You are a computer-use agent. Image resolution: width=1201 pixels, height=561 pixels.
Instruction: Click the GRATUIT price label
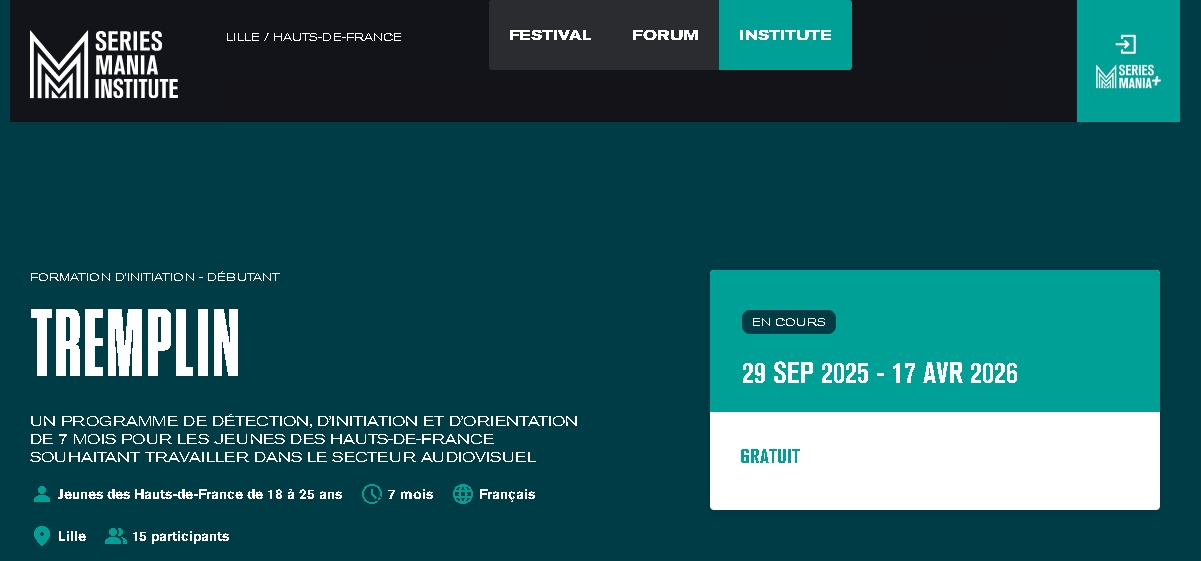[770, 457]
